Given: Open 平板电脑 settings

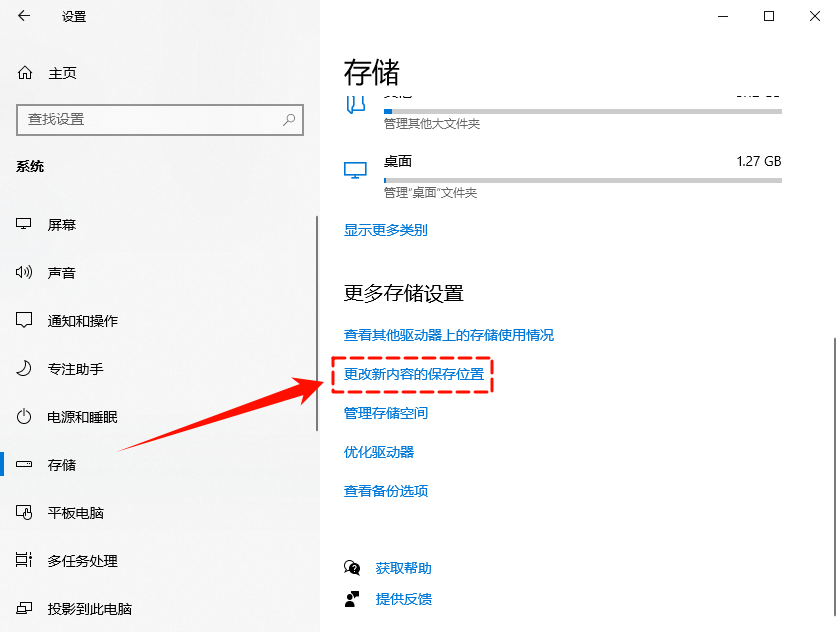Looking at the screenshot, I should pyautogui.click(x=25, y=512).
